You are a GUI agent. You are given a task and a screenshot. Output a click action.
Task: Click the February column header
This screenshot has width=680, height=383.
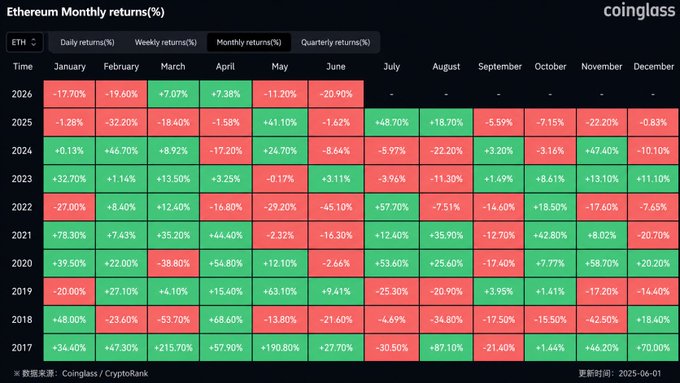coord(121,66)
